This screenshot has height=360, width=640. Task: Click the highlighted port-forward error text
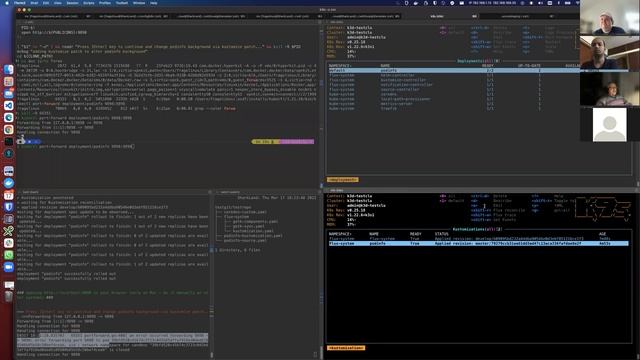[112, 340]
